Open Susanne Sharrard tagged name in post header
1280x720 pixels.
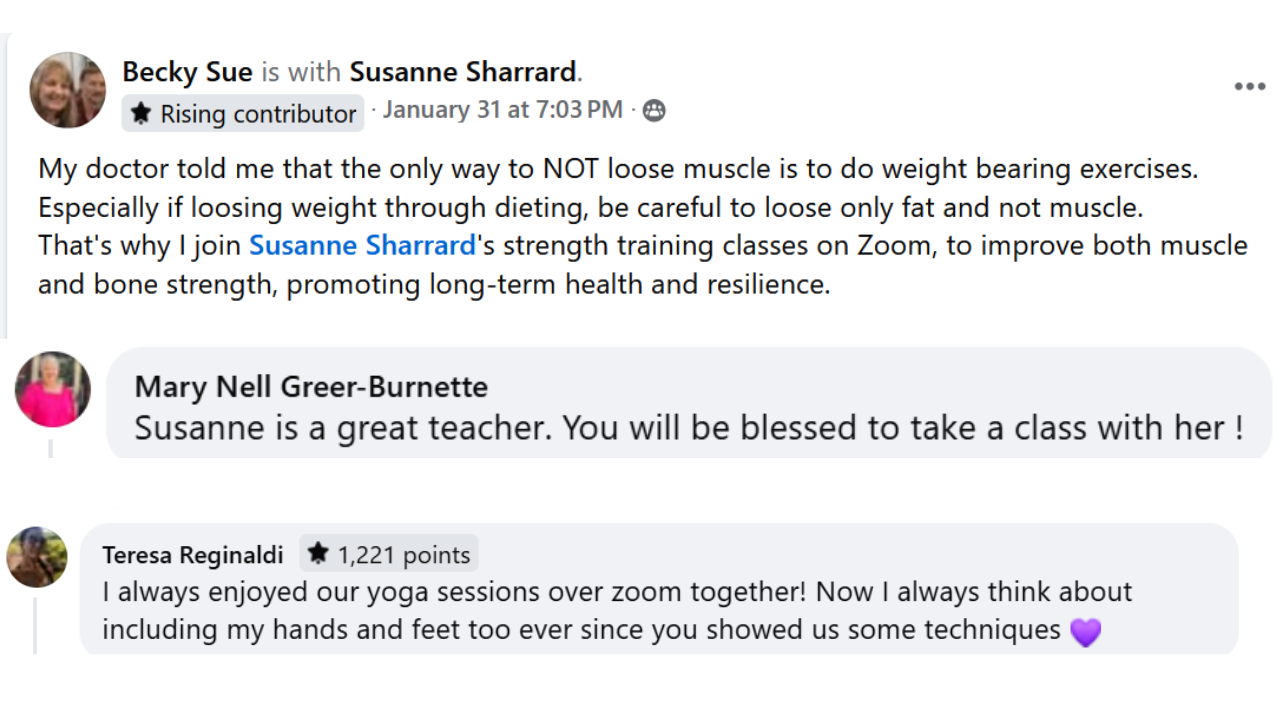click(463, 72)
